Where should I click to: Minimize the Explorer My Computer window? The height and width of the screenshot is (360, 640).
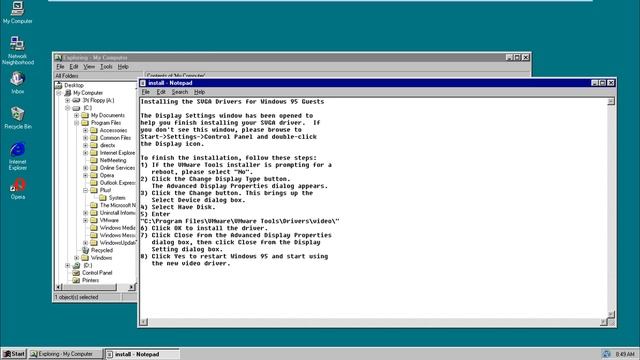[509, 58]
